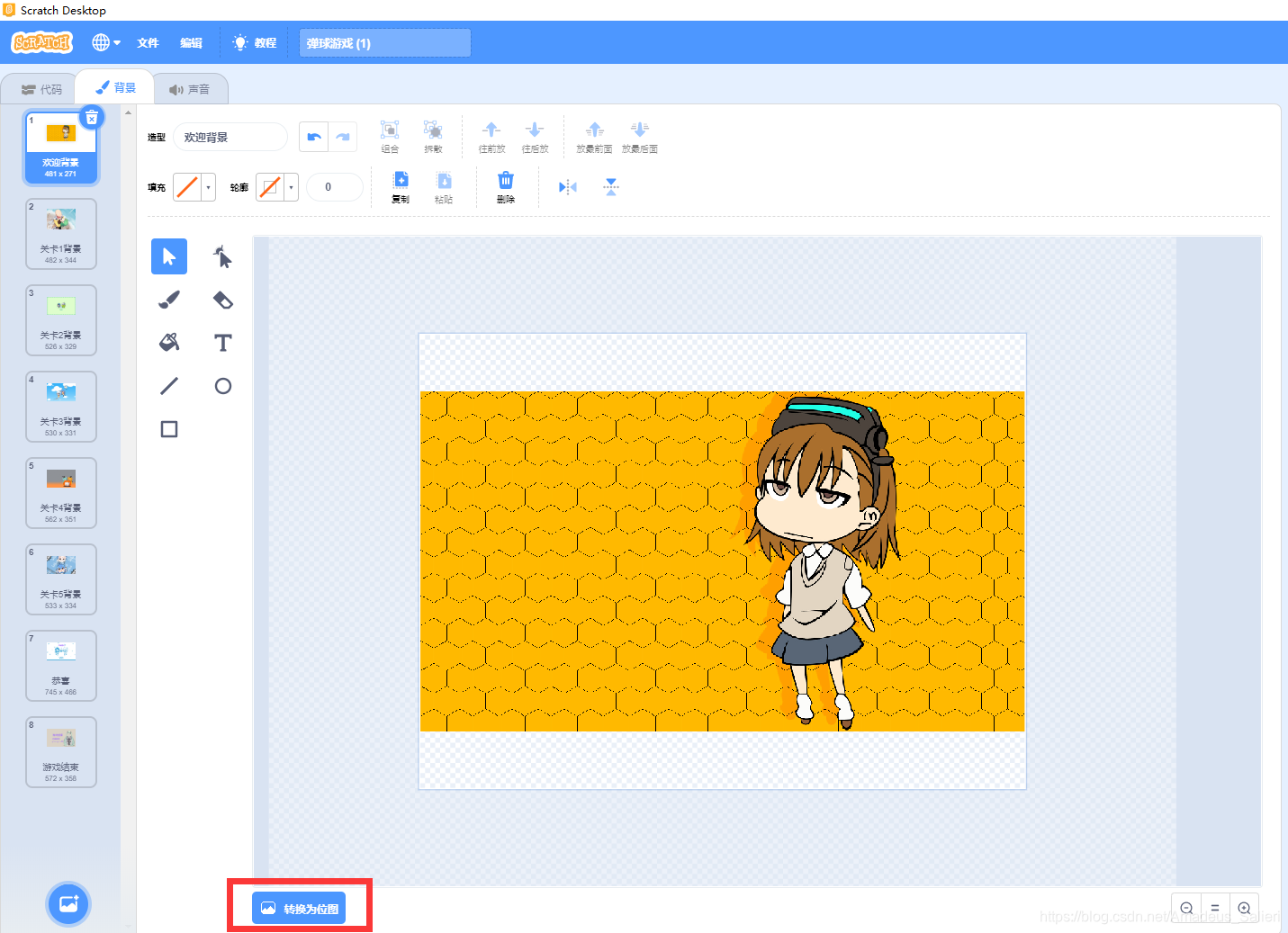Switch to the 声音 tab

[189, 89]
